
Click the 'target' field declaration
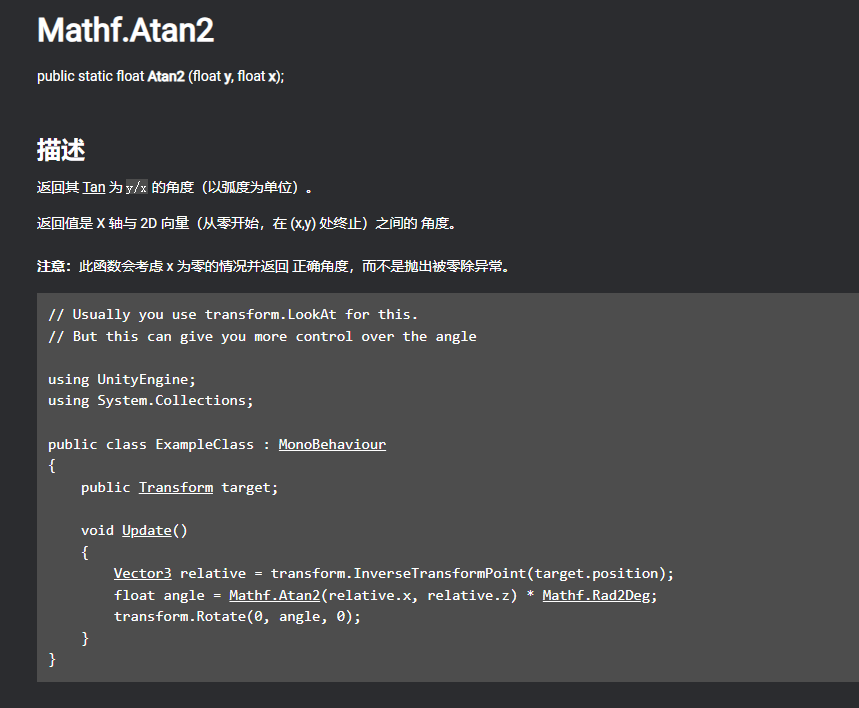(x=180, y=487)
